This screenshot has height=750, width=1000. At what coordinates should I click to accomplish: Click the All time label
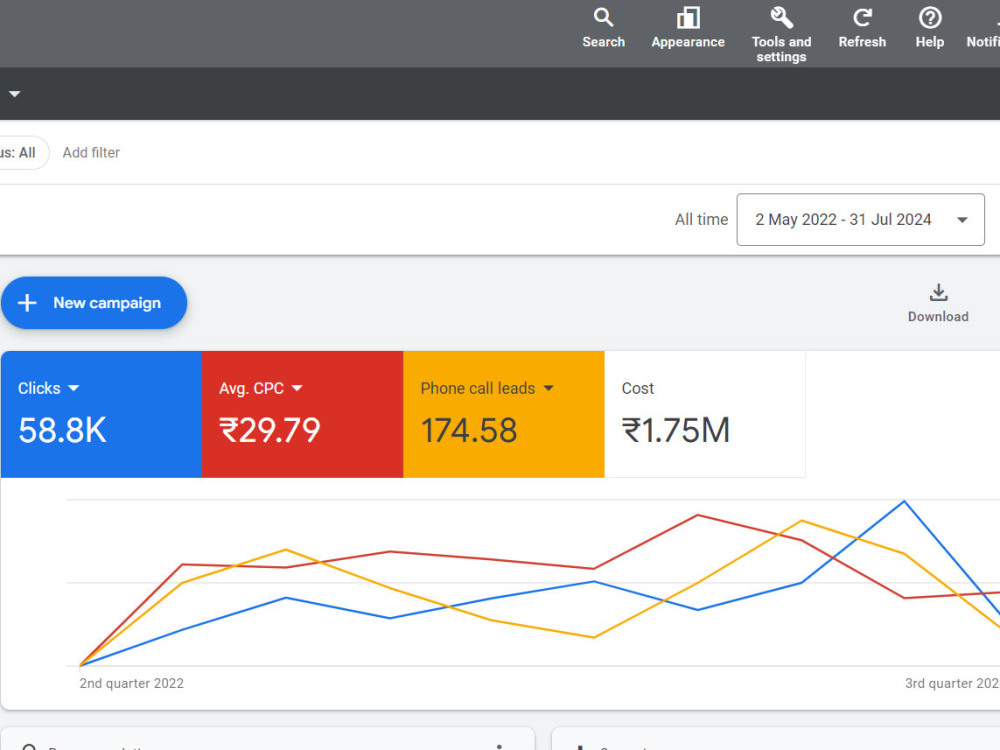[702, 219]
